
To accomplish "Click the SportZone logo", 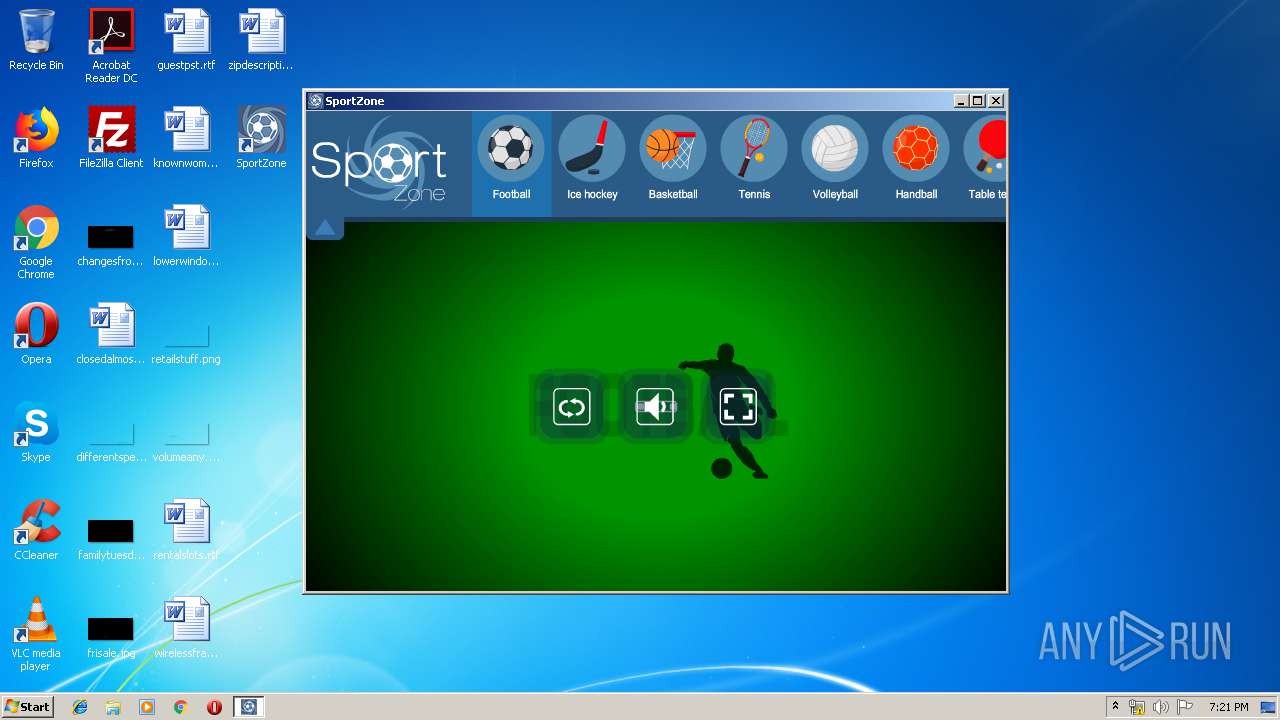I will click(x=379, y=161).
